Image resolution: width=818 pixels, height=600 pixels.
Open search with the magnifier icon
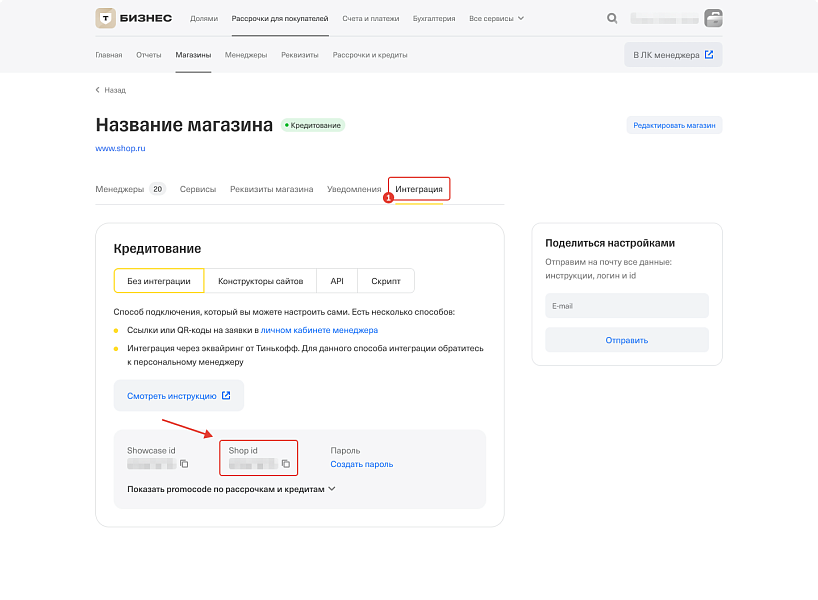(611, 17)
